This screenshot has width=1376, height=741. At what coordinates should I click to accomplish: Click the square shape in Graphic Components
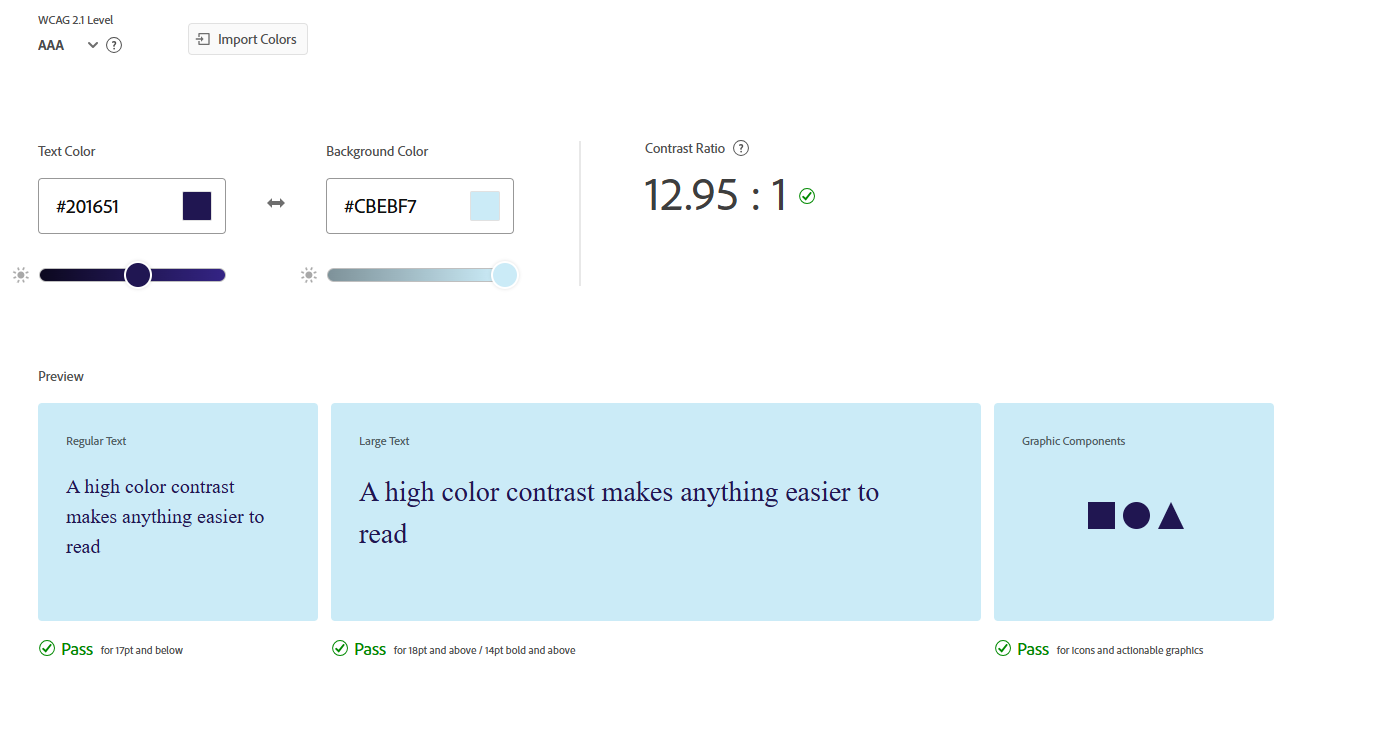click(1101, 515)
